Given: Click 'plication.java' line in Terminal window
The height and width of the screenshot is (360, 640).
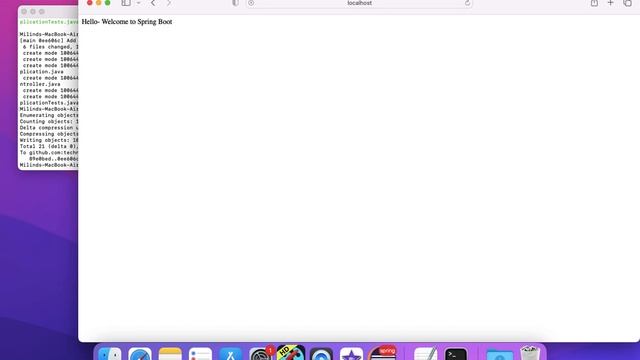Looking at the screenshot, I should (42, 72).
